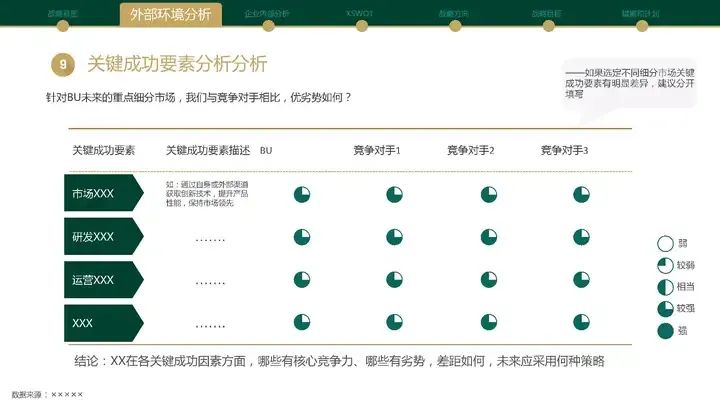
Task: Click the 市场XXX pie icon under 竞争对手2
Action: (x=489, y=195)
